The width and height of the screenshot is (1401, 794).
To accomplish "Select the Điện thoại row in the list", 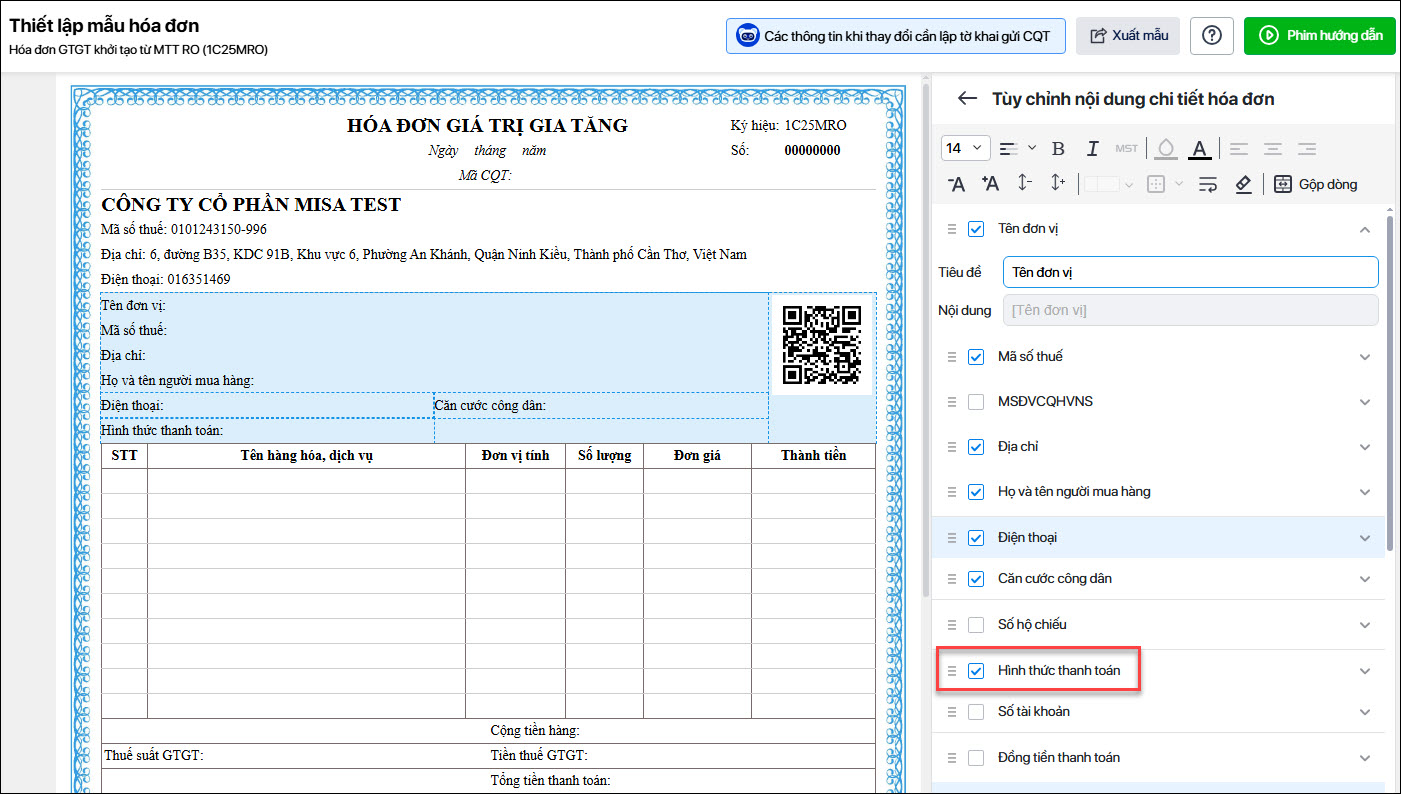I will click(x=1027, y=538).
